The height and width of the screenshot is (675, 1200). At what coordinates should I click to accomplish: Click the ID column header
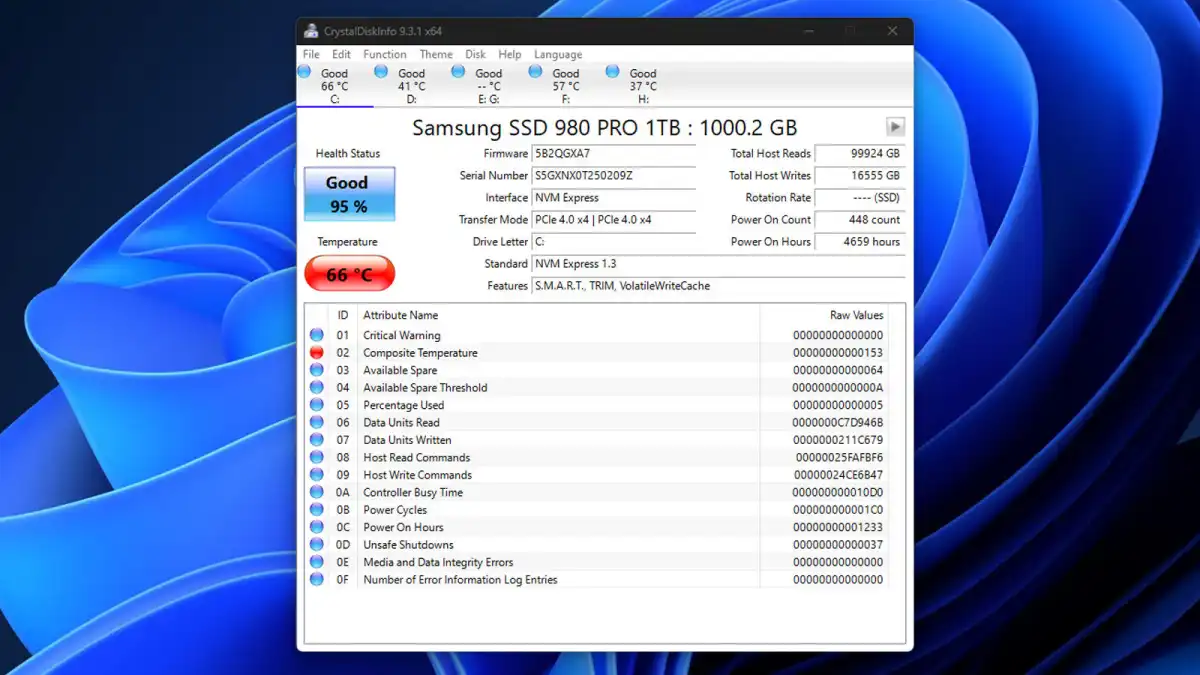(x=343, y=316)
